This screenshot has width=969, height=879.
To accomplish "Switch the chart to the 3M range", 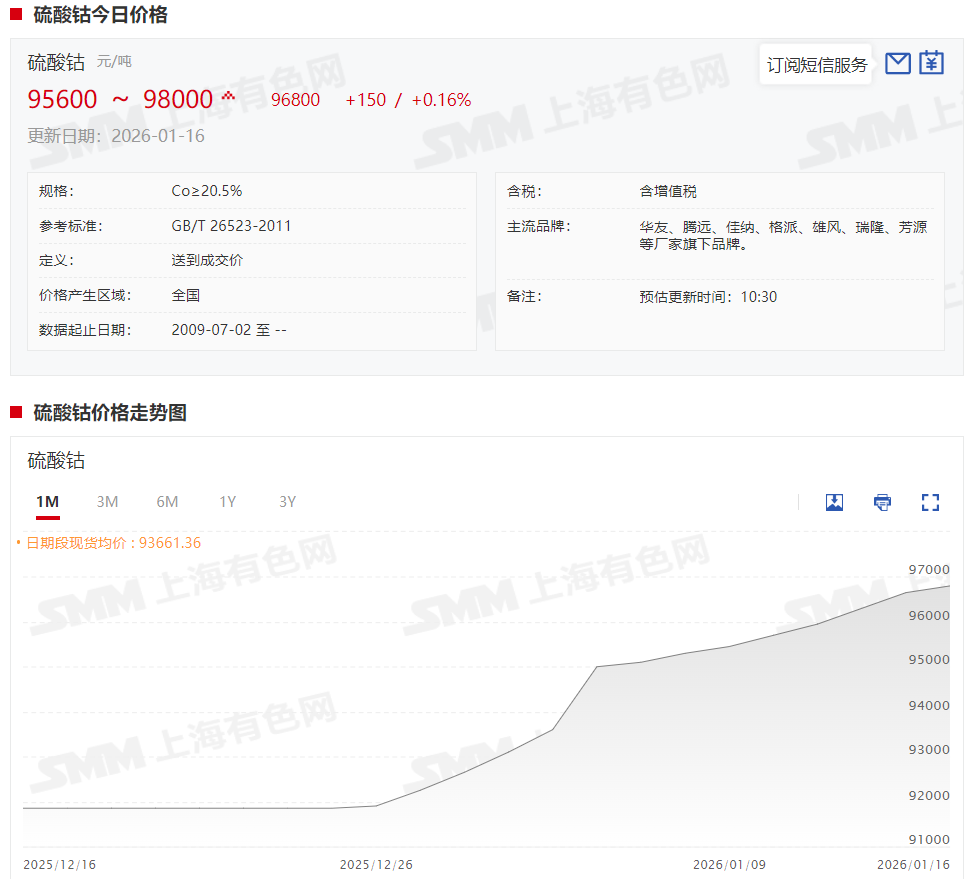I will pyautogui.click(x=107, y=502).
